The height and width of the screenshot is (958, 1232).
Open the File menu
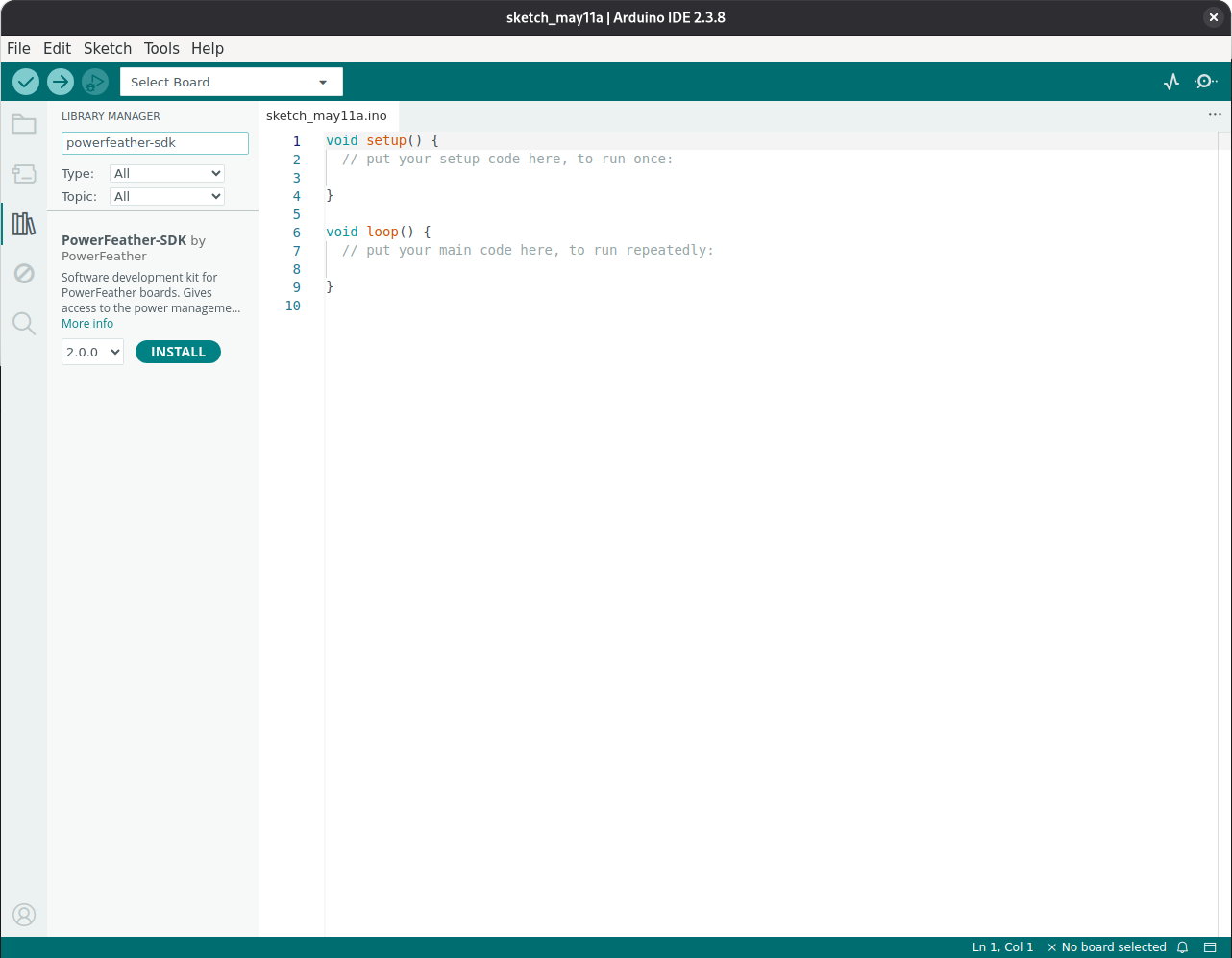click(18, 48)
